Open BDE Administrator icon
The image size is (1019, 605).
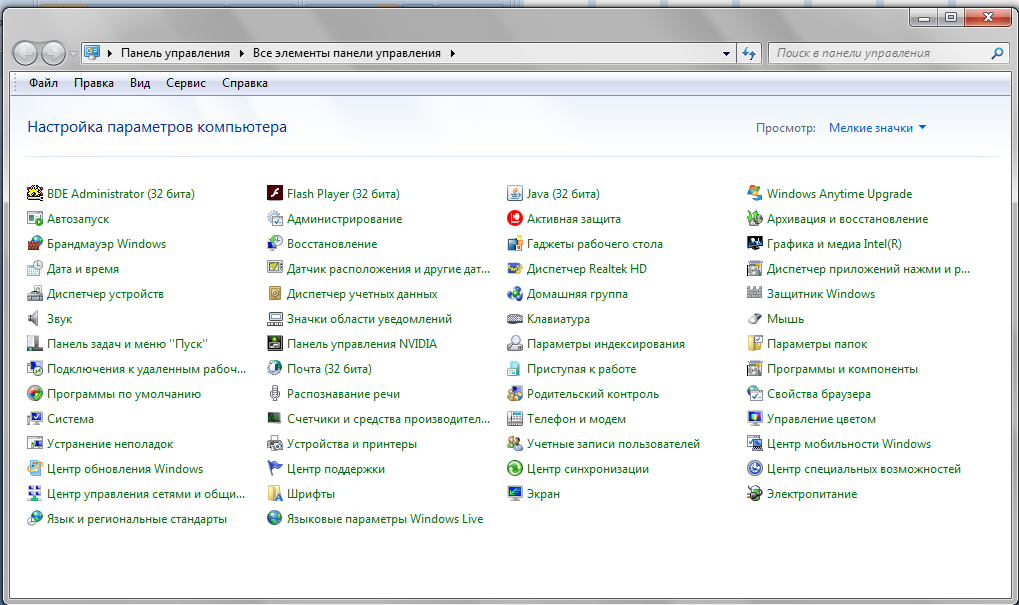point(34,193)
